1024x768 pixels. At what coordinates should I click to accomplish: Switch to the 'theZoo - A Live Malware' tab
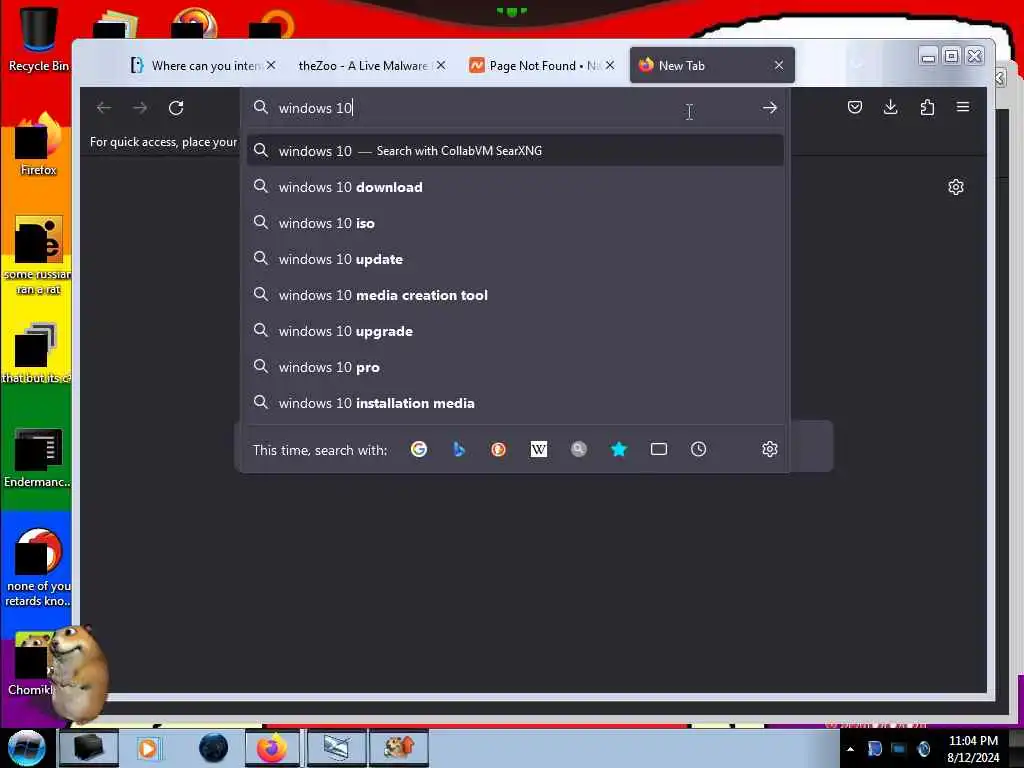coord(364,65)
